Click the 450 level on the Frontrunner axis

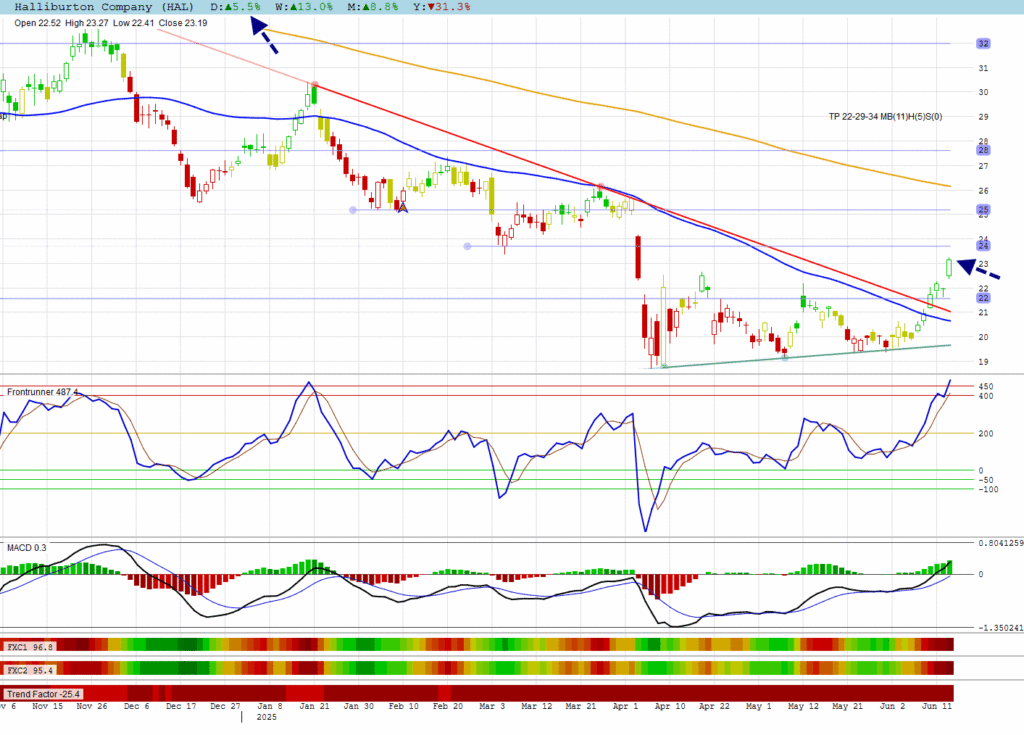coord(985,387)
